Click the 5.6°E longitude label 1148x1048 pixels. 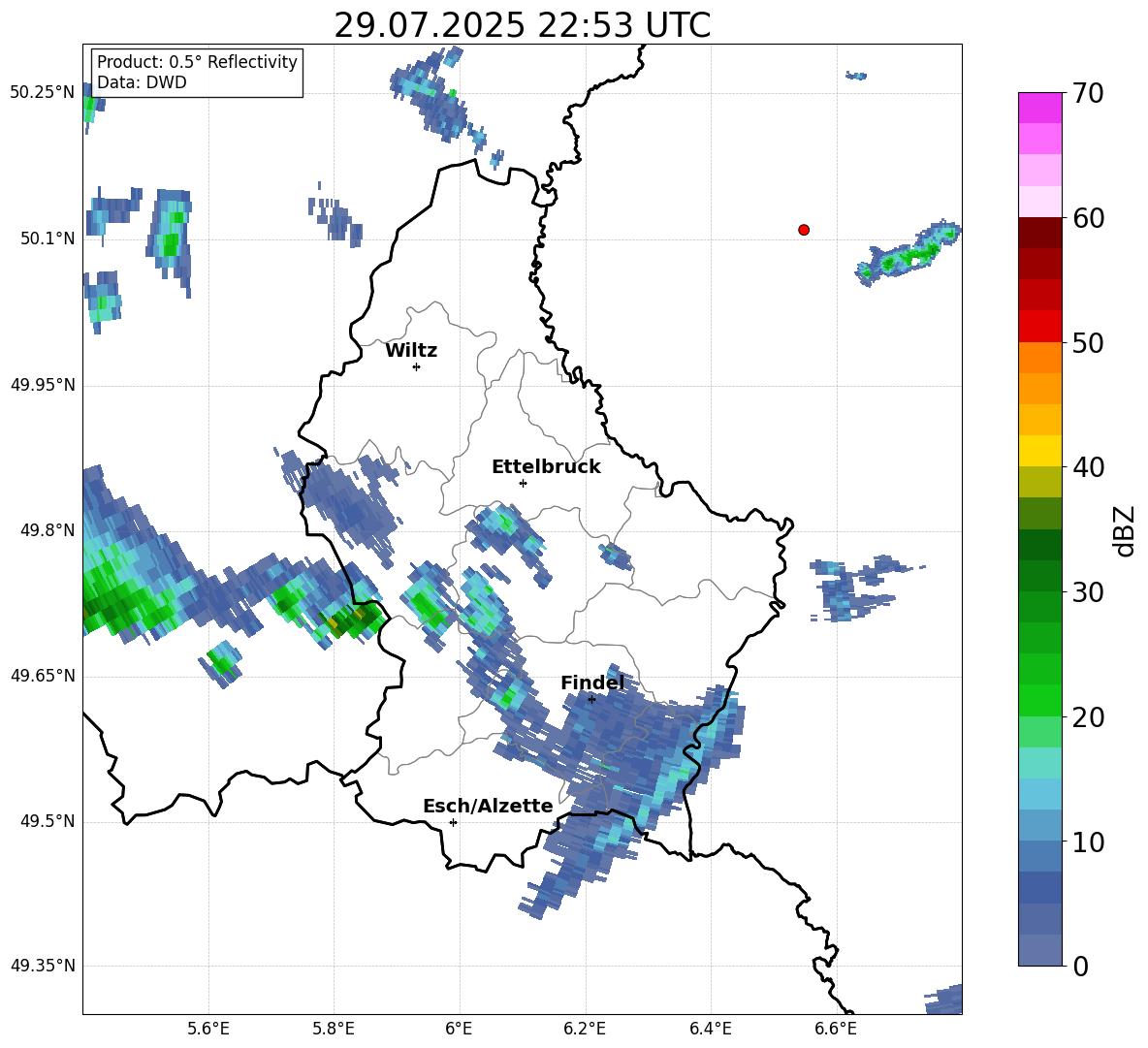pos(208,1029)
